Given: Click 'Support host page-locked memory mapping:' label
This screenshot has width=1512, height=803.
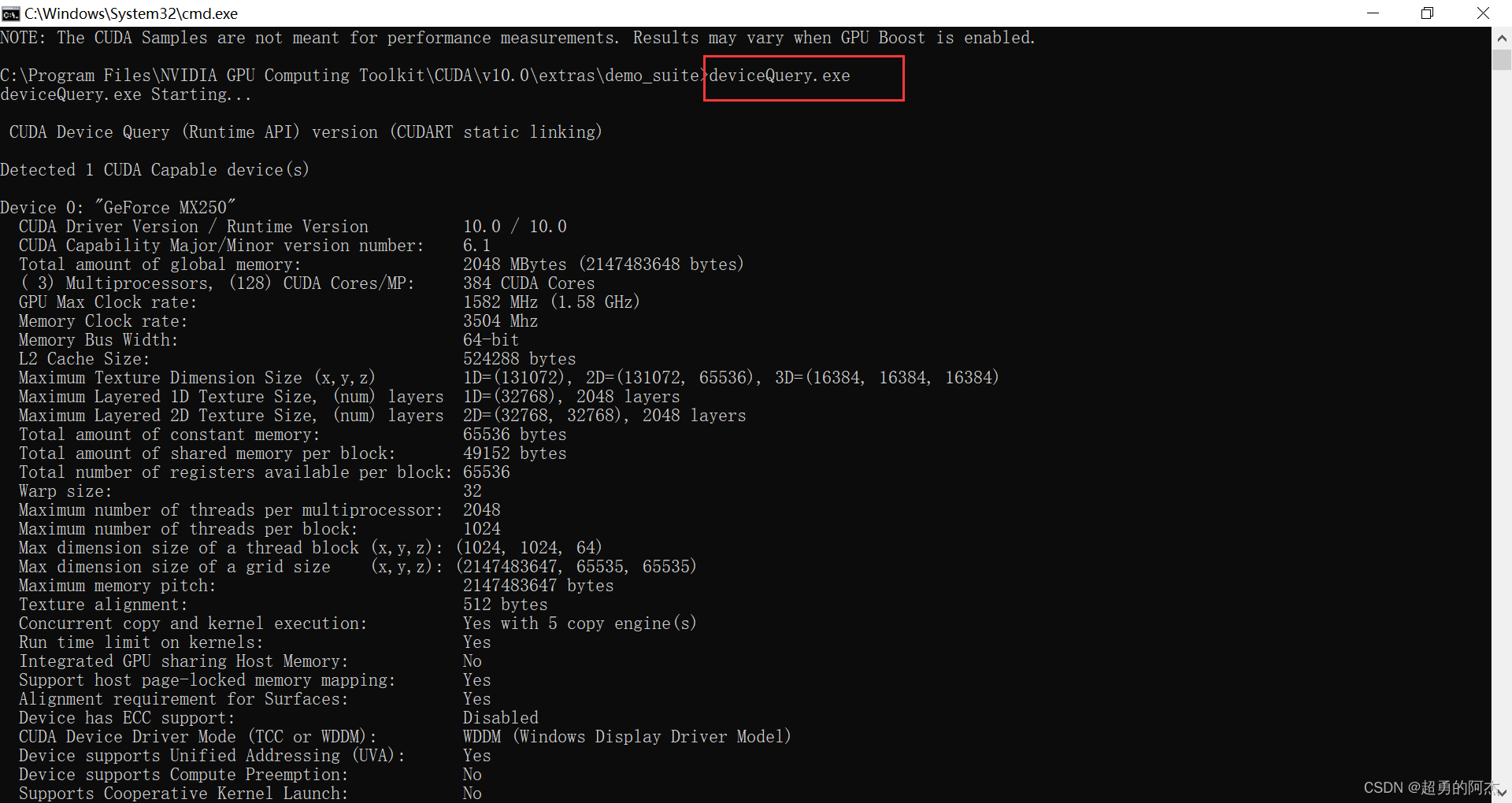Looking at the screenshot, I should coord(207,680).
